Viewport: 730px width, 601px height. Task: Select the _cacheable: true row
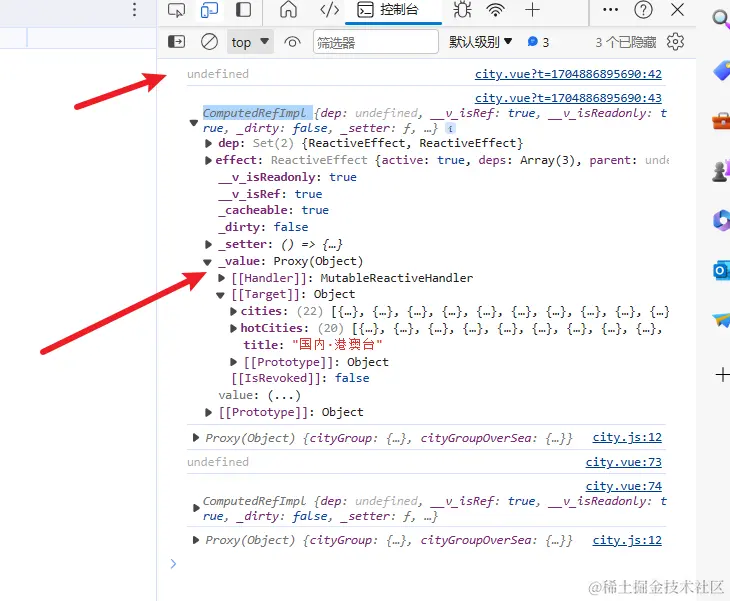pos(274,210)
